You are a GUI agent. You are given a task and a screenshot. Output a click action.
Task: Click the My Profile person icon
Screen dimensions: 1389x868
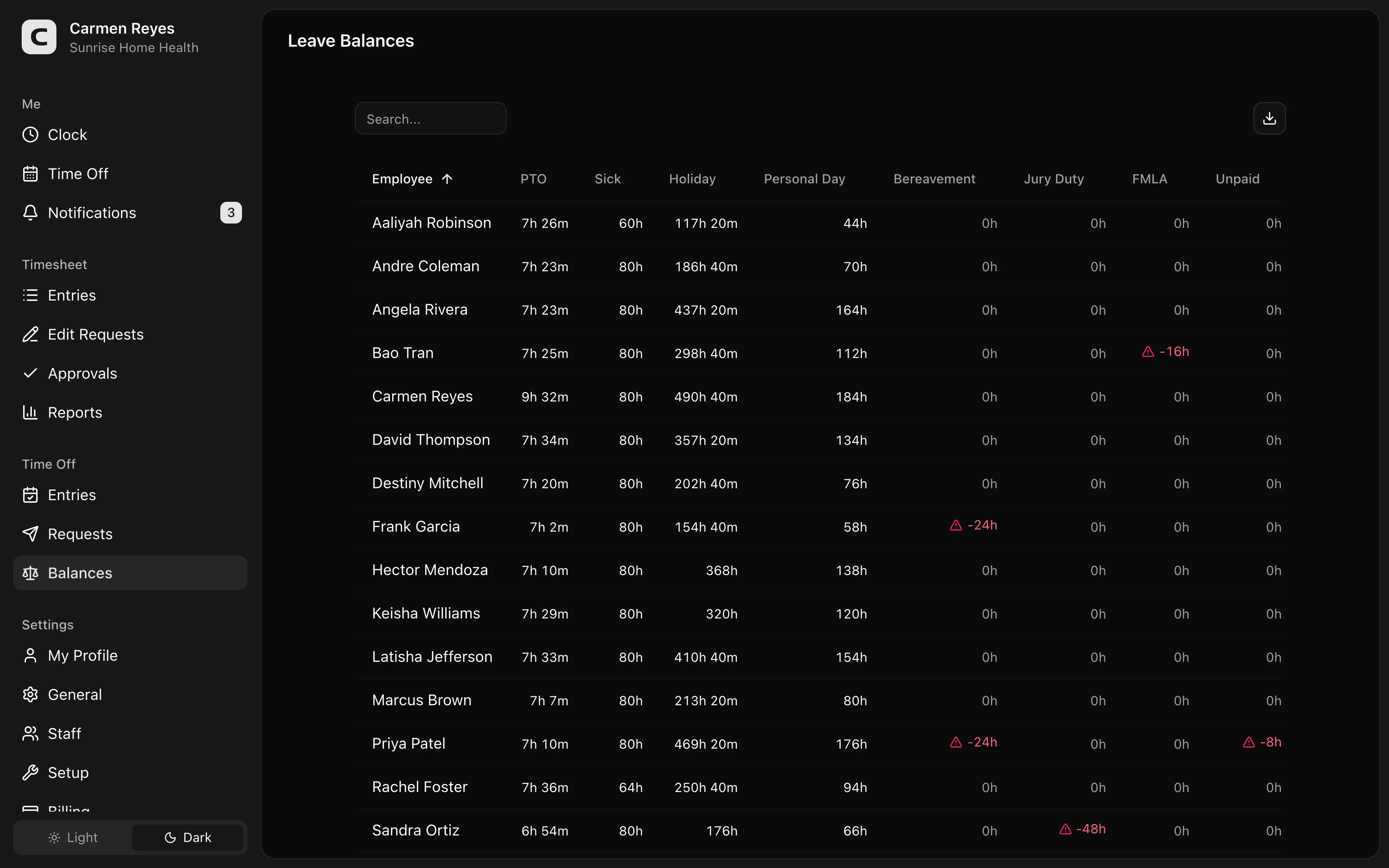tap(30, 656)
